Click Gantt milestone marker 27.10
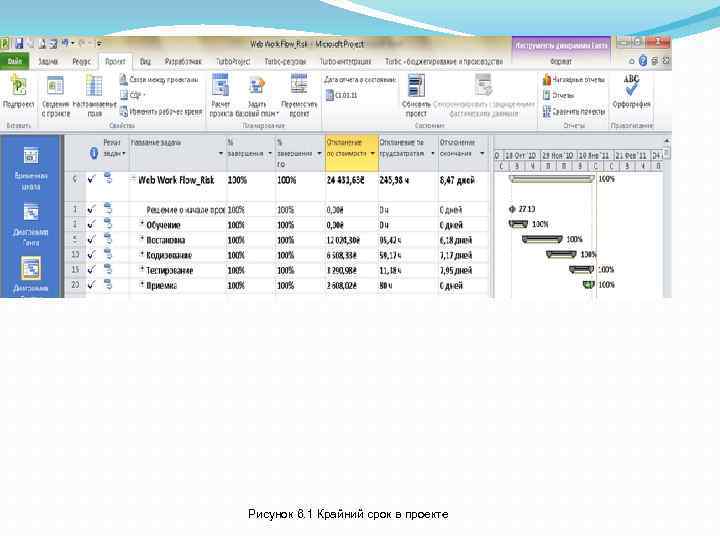 tap(512, 209)
